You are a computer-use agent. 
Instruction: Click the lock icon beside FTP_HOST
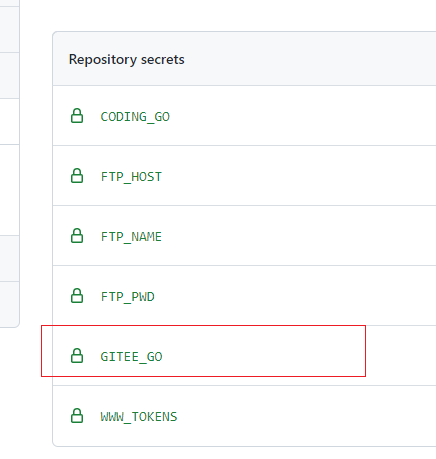[x=77, y=176]
